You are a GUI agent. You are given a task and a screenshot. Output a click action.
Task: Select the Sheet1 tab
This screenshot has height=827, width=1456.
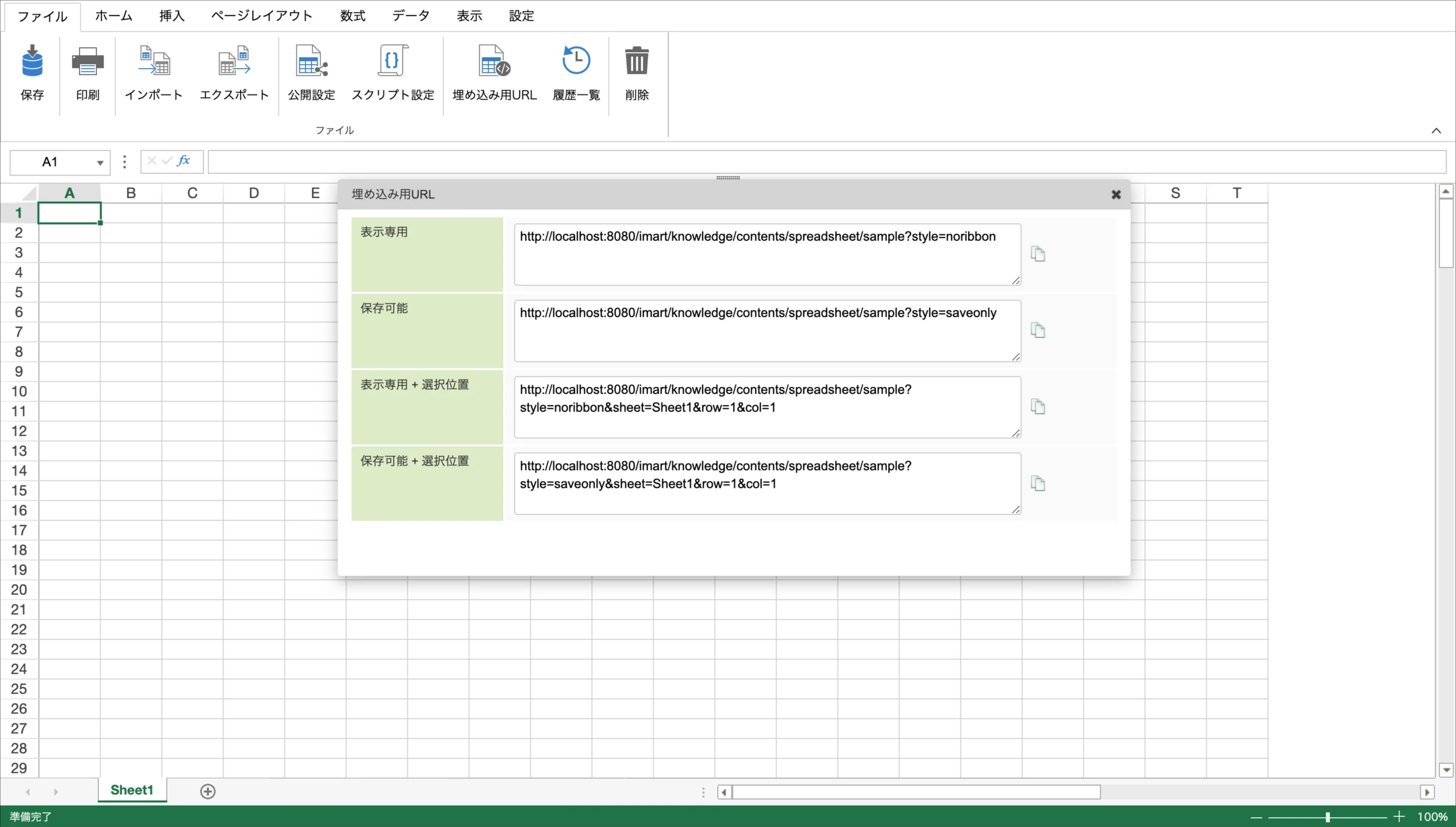point(132,790)
